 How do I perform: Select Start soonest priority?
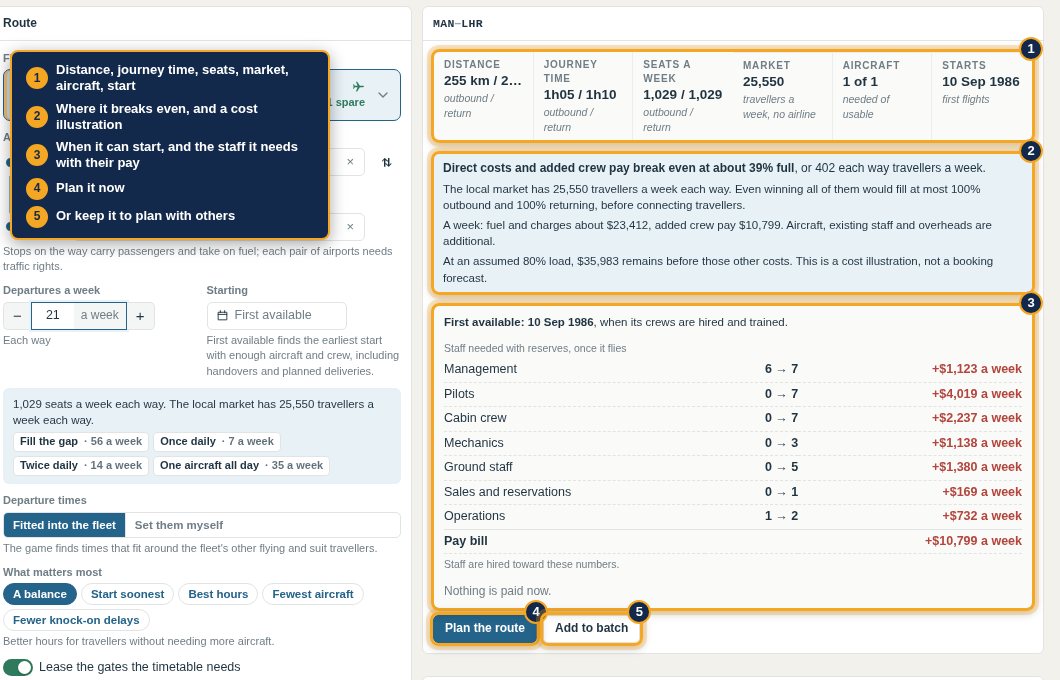[x=127, y=594]
